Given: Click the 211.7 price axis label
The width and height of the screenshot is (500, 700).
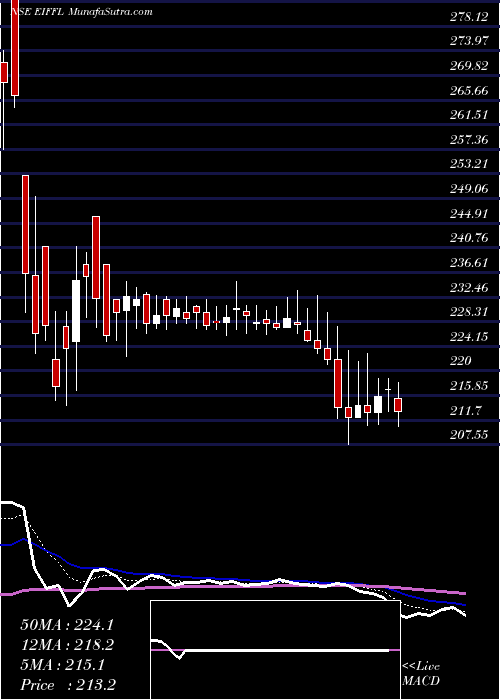Looking at the screenshot, I should point(465,410).
